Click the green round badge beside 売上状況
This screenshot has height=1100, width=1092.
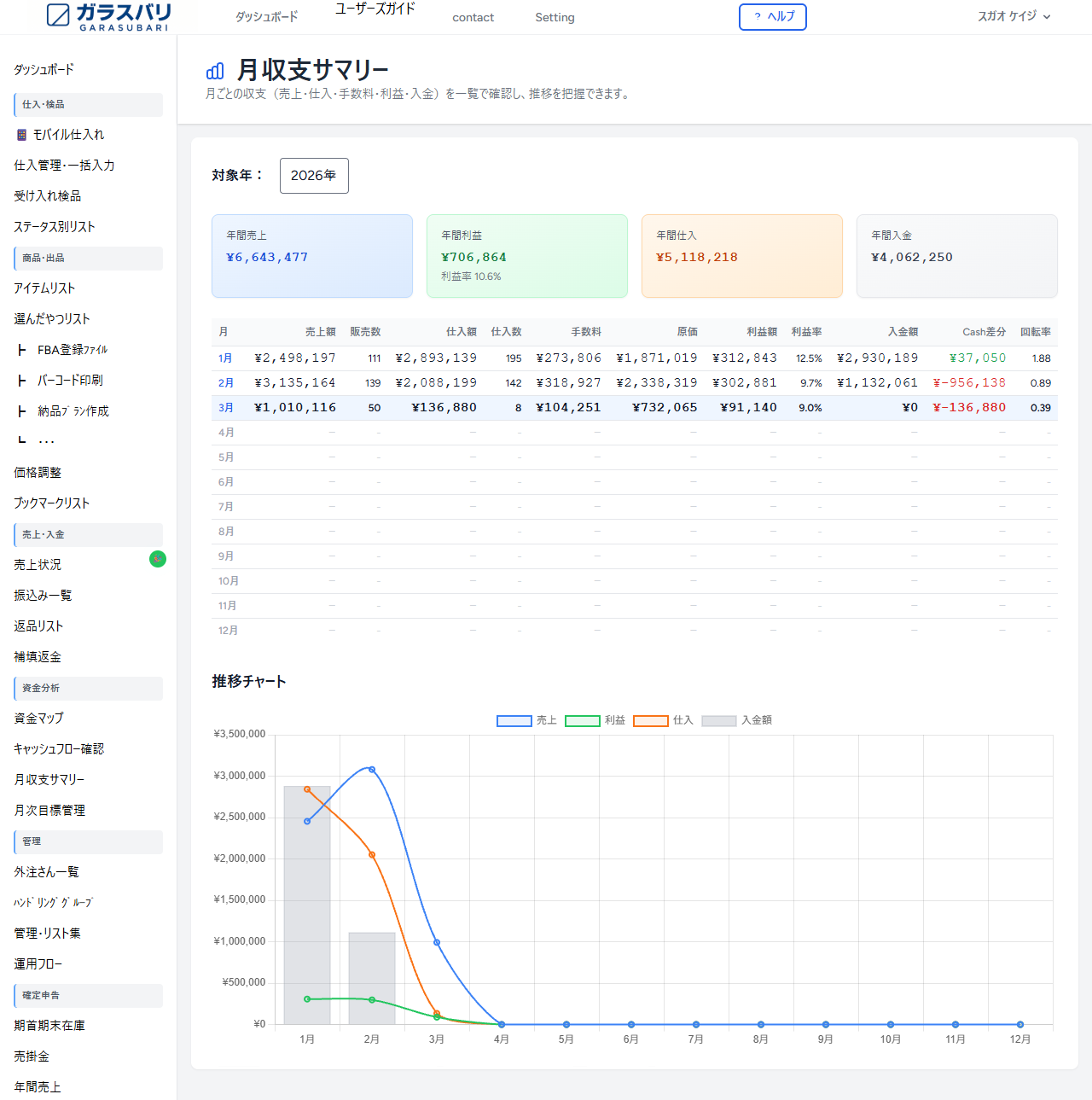158,559
